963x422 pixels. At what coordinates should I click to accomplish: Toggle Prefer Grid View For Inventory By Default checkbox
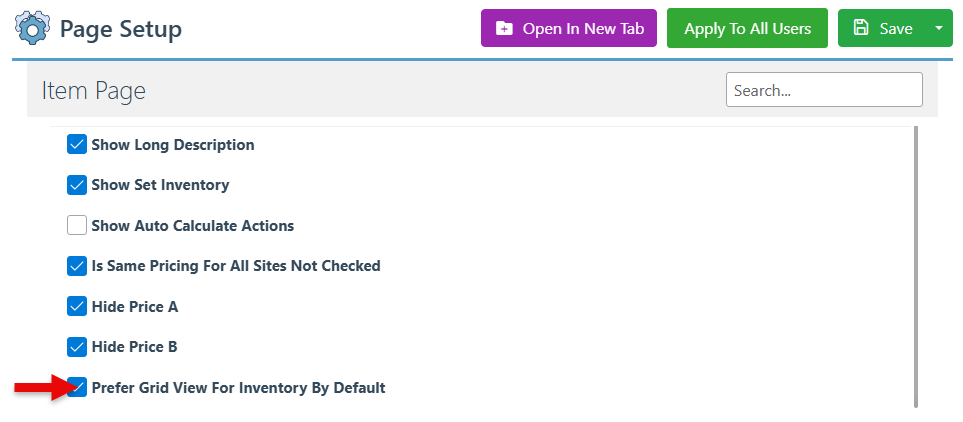tap(78, 387)
